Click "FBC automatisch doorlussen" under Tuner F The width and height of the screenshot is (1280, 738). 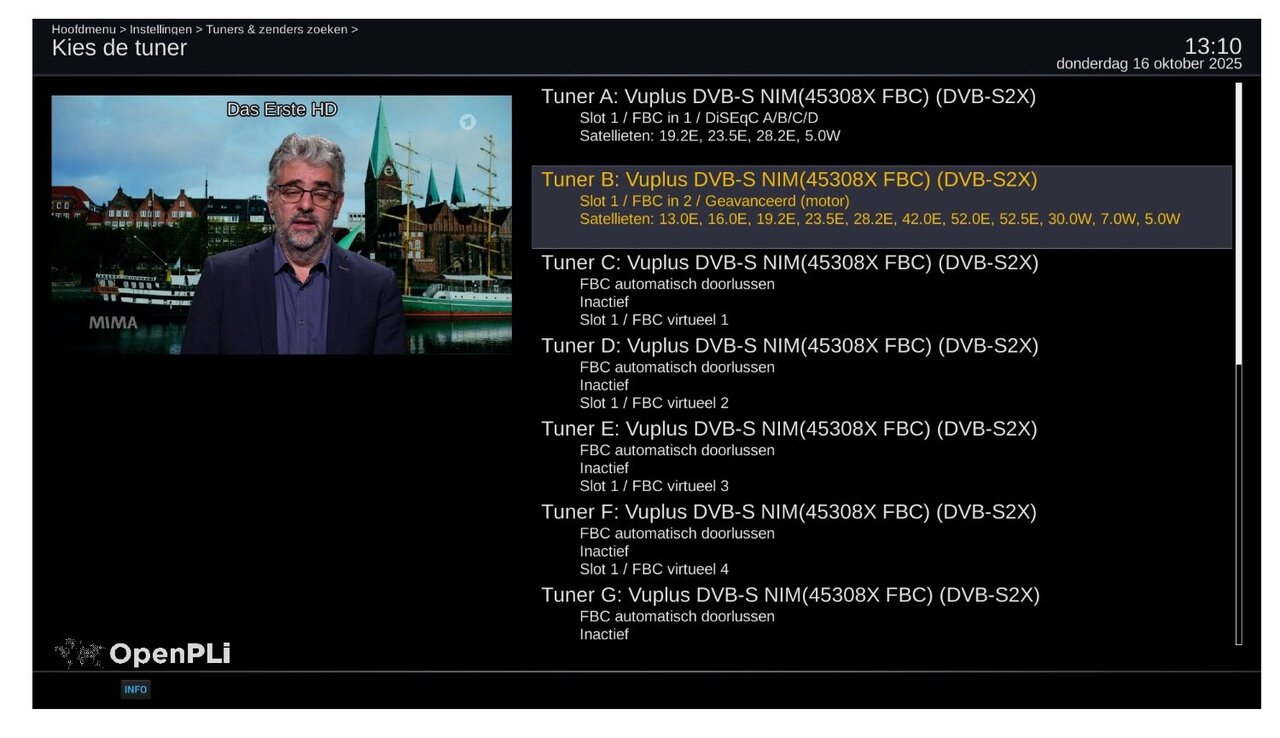pyautogui.click(x=677, y=533)
